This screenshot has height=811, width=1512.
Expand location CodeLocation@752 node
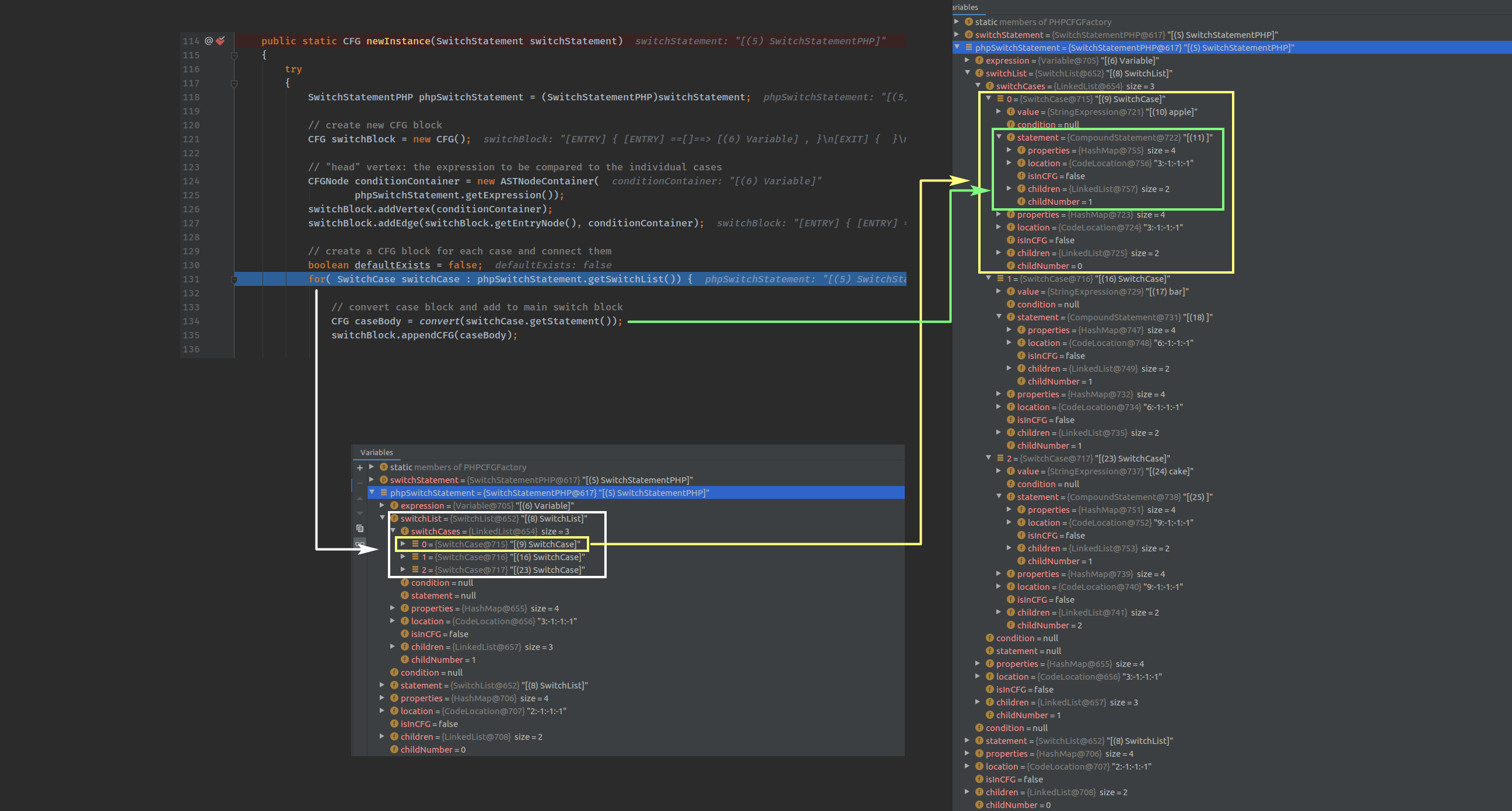(1010, 522)
